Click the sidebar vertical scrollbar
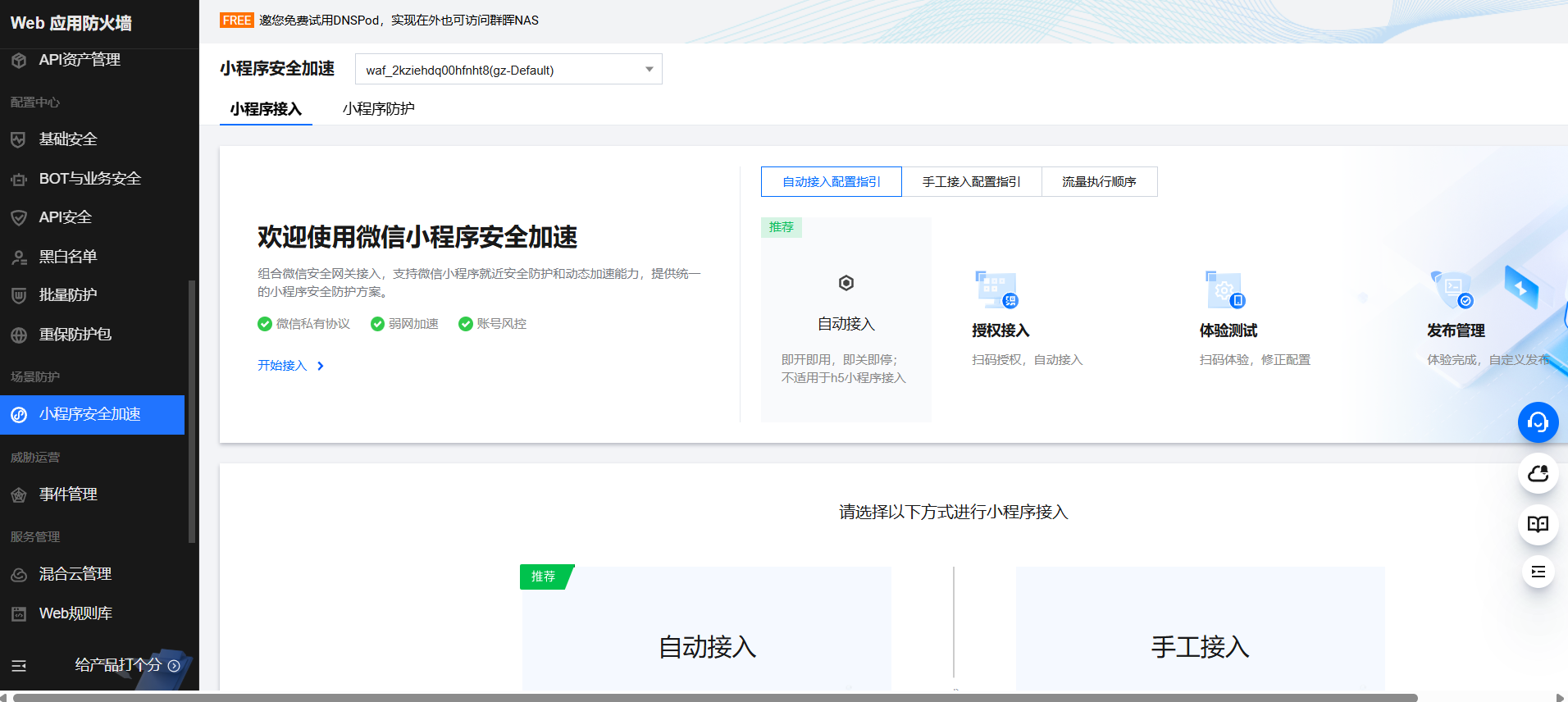Screen dimensions: 1568x702 point(192,412)
